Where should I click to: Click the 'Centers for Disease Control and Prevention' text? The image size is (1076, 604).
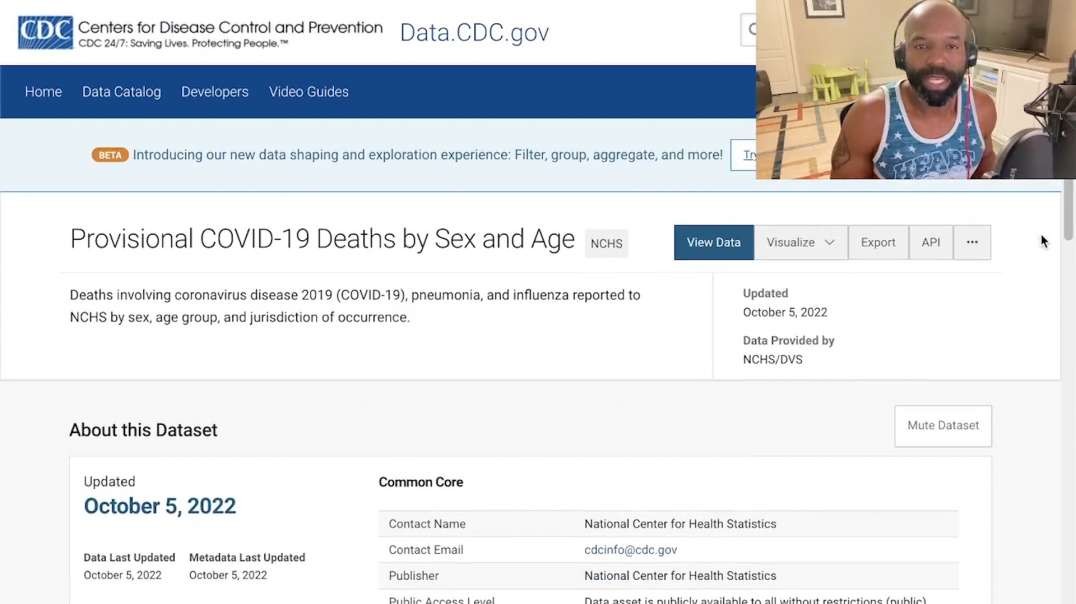[x=230, y=27]
